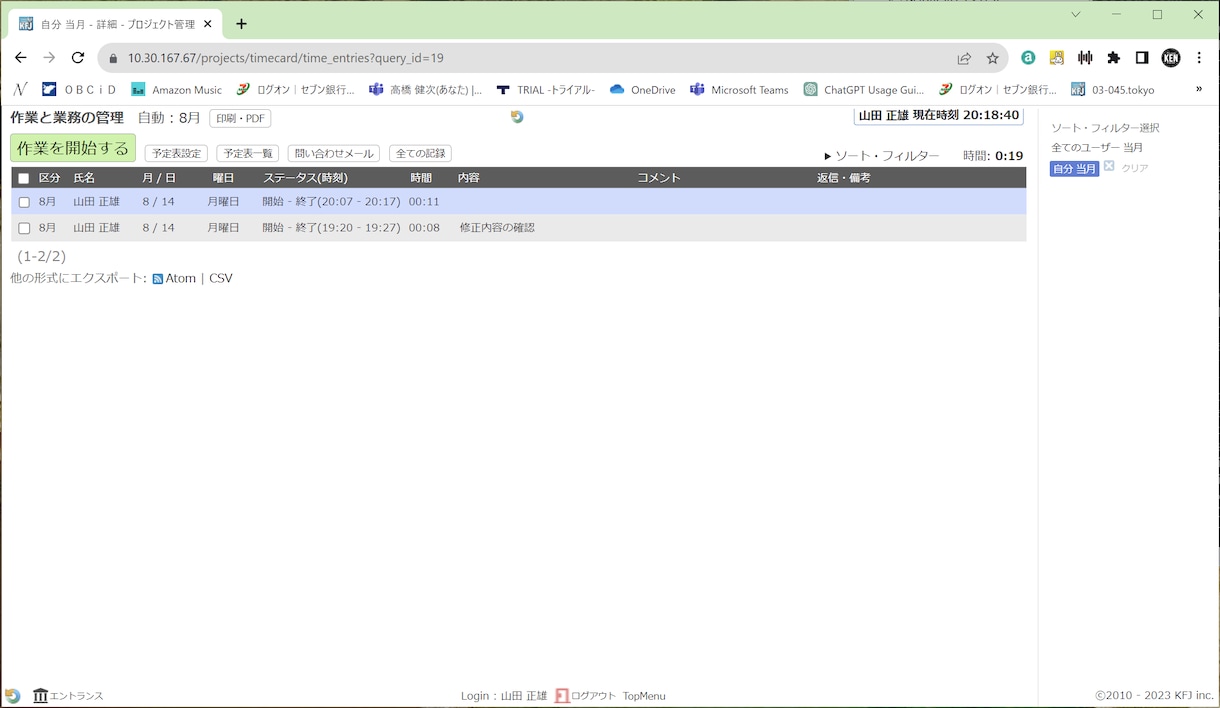Click the 全ての記録 button
The height and width of the screenshot is (708, 1220).
tap(420, 154)
